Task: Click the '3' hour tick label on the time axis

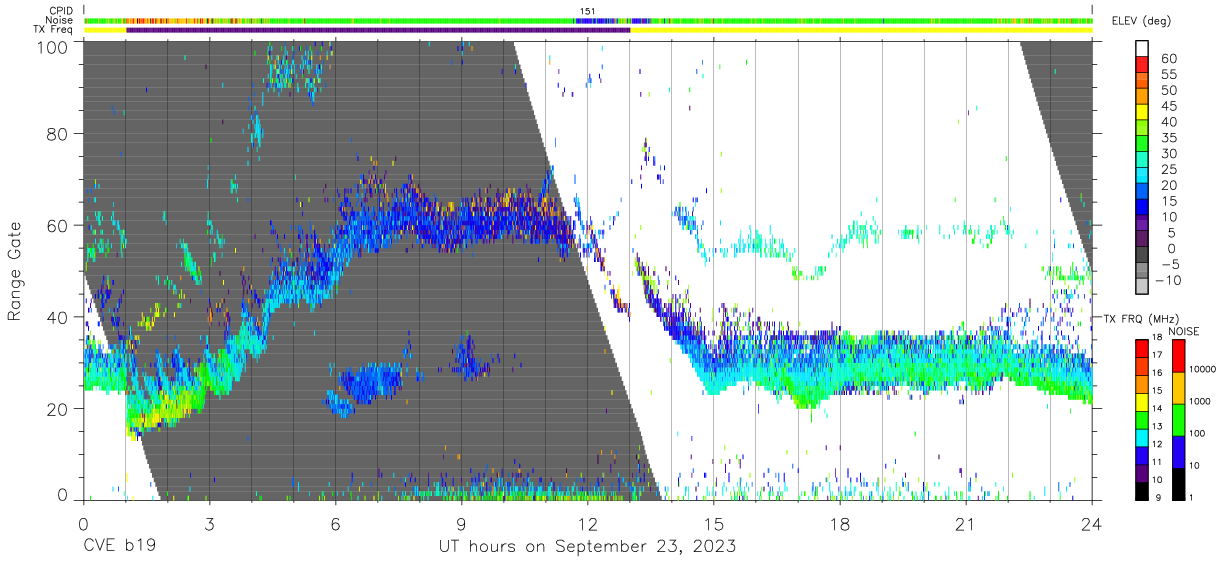Action: (209, 524)
